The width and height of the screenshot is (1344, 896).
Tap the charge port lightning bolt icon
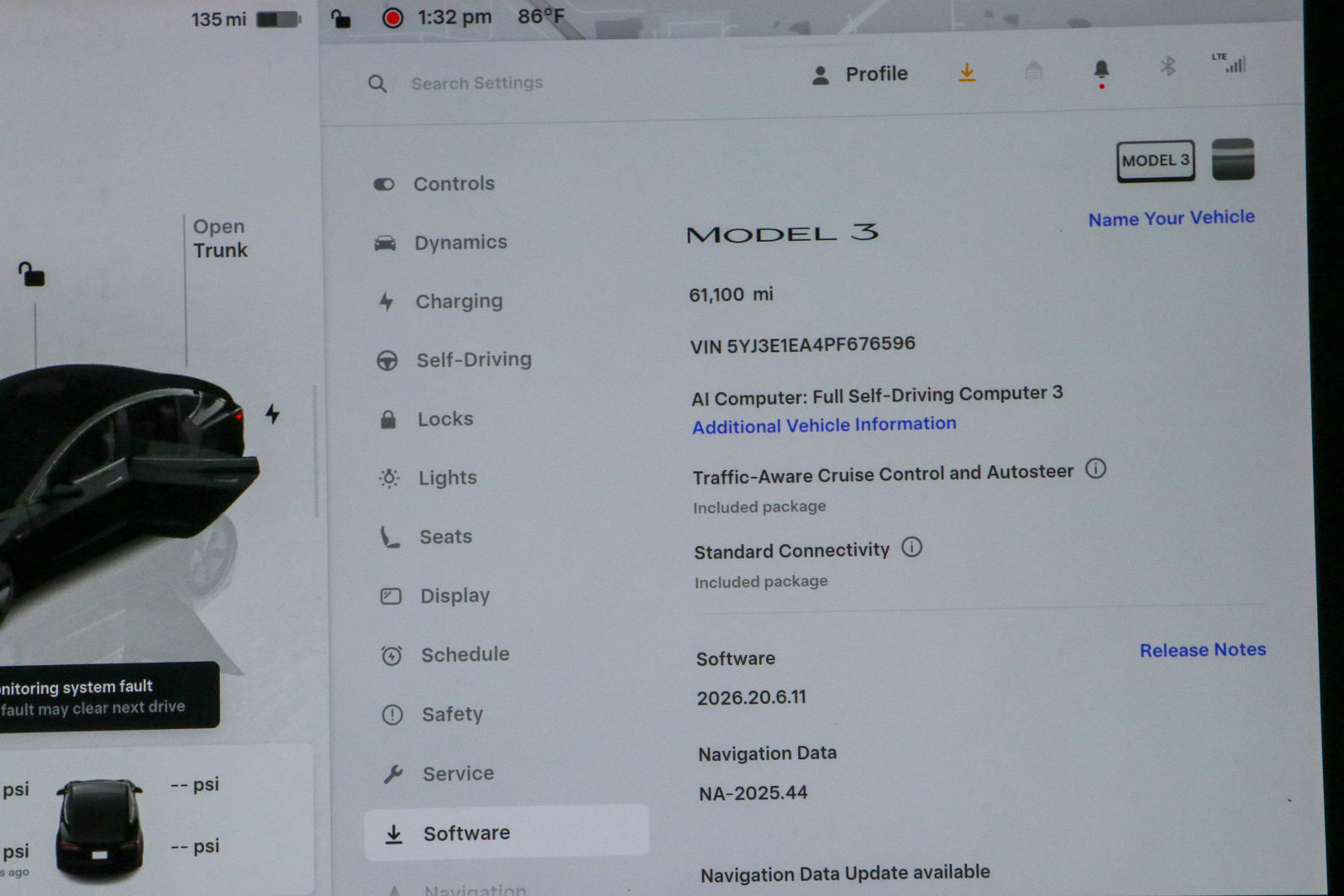pos(272,413)
